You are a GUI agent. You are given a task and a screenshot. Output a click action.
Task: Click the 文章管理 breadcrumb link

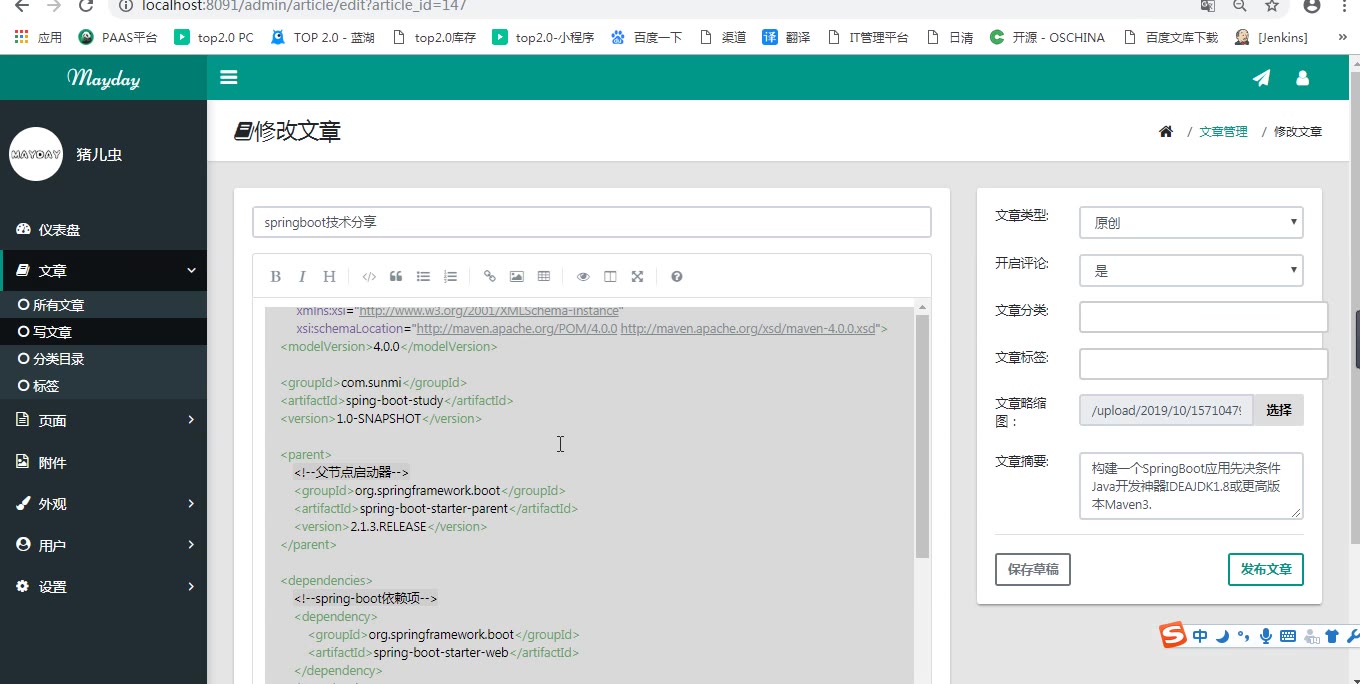coord(1223,131)
